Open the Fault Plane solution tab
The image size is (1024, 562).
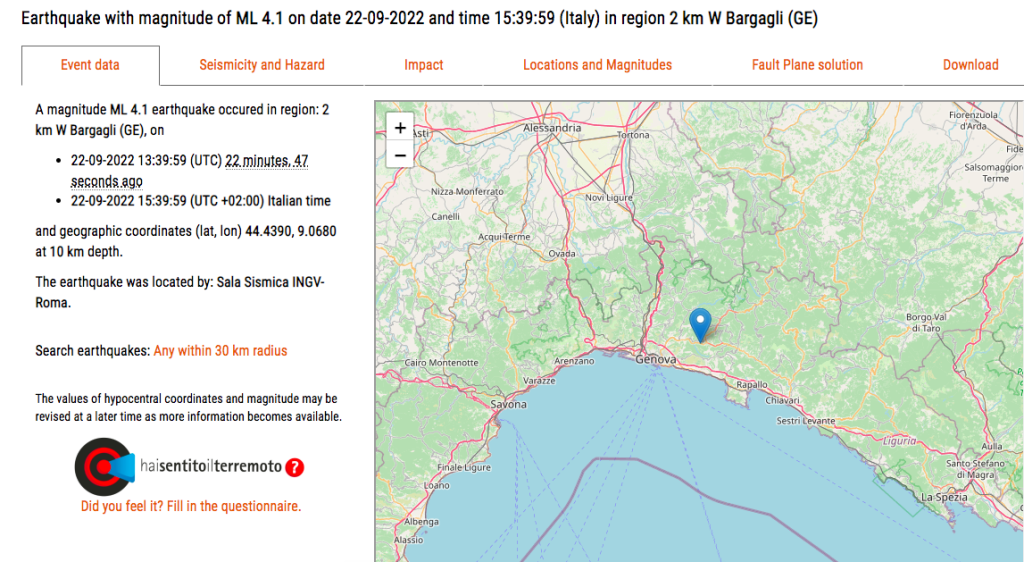pos(807,65)
